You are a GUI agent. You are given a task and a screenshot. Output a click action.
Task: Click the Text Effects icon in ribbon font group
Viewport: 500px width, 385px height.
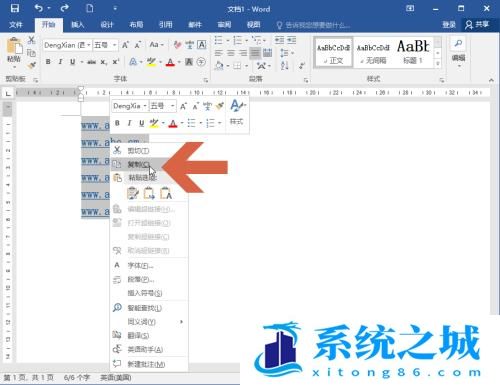(133, 62)
